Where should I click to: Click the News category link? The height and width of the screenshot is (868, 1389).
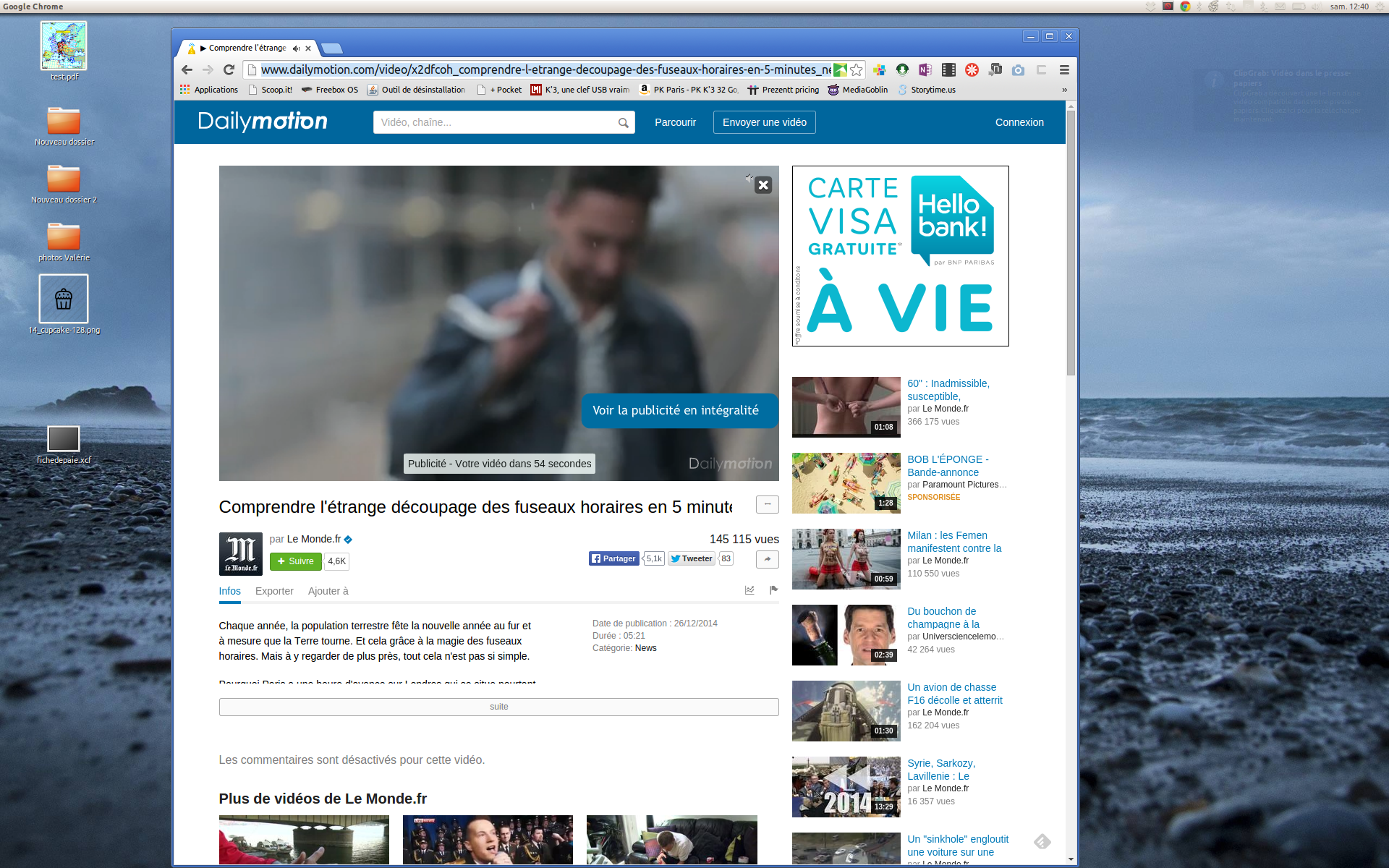coord(646,648)
